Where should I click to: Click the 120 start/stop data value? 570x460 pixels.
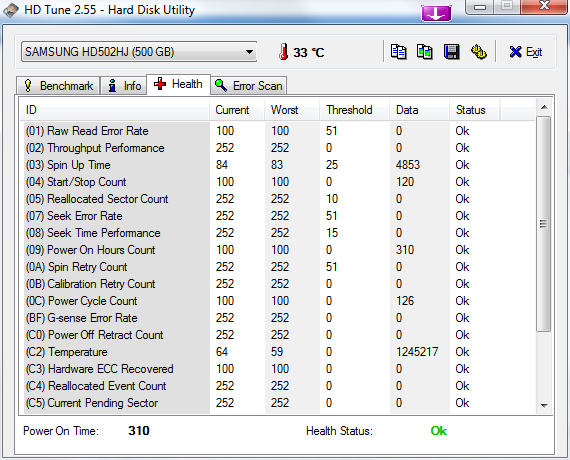pos(405,182)
